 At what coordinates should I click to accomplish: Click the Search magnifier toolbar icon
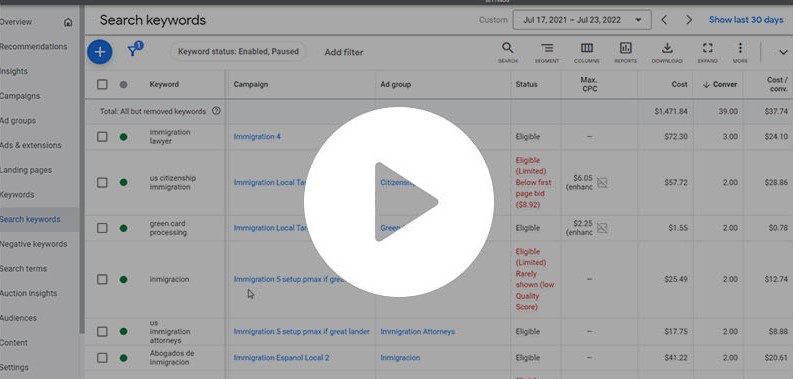(x=507, y=53)
